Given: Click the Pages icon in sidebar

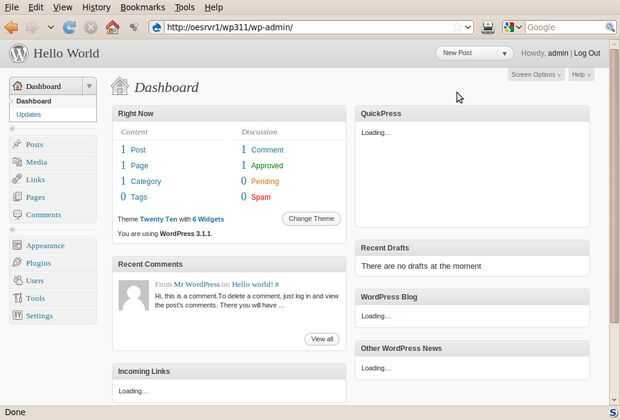Looking at the screenshot, I should (x=17, y=197).
